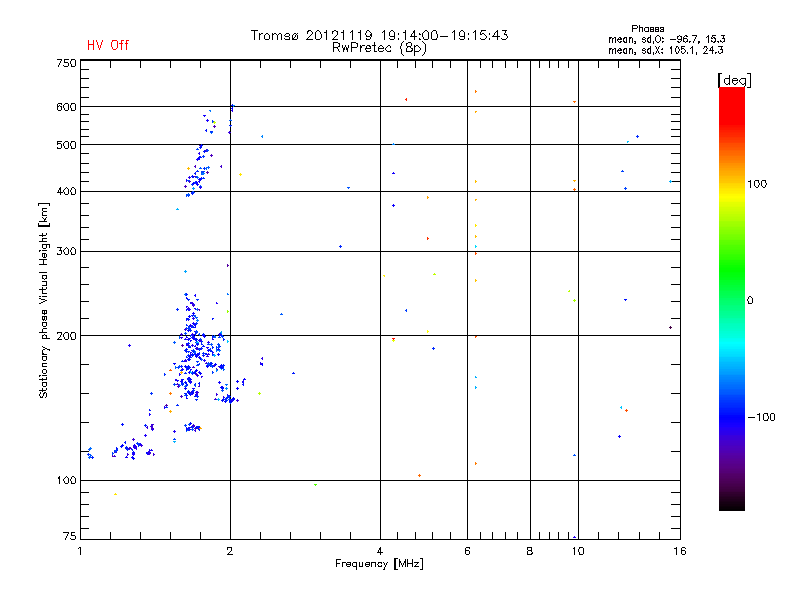Click the y-axis tick label "75"

tap(70, 536)
